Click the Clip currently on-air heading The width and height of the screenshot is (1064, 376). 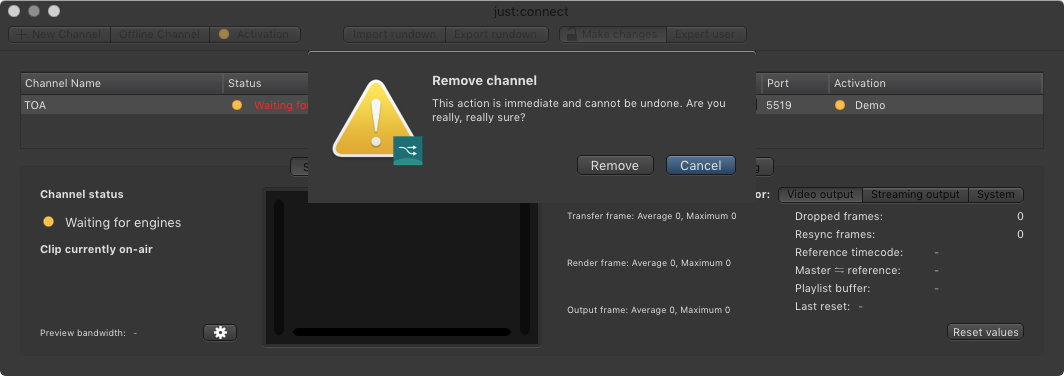pyautogui.click(x=96, y=249)
